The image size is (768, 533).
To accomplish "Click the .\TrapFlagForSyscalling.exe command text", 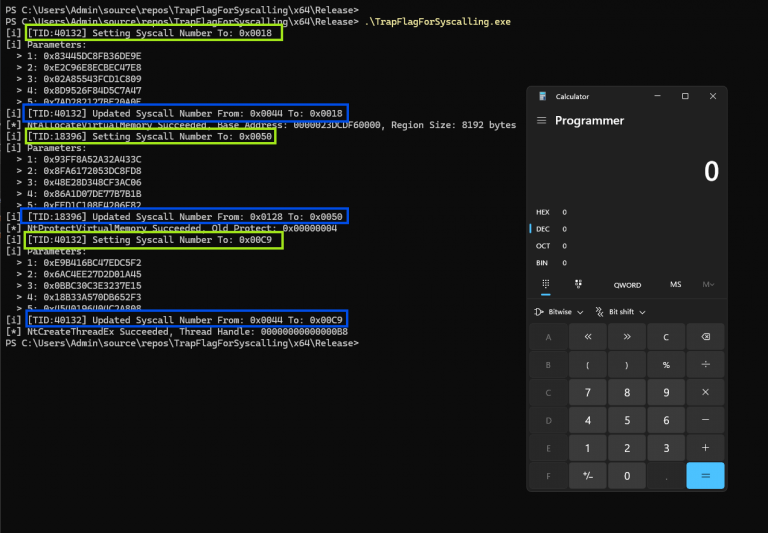I will tap(437, 22).
